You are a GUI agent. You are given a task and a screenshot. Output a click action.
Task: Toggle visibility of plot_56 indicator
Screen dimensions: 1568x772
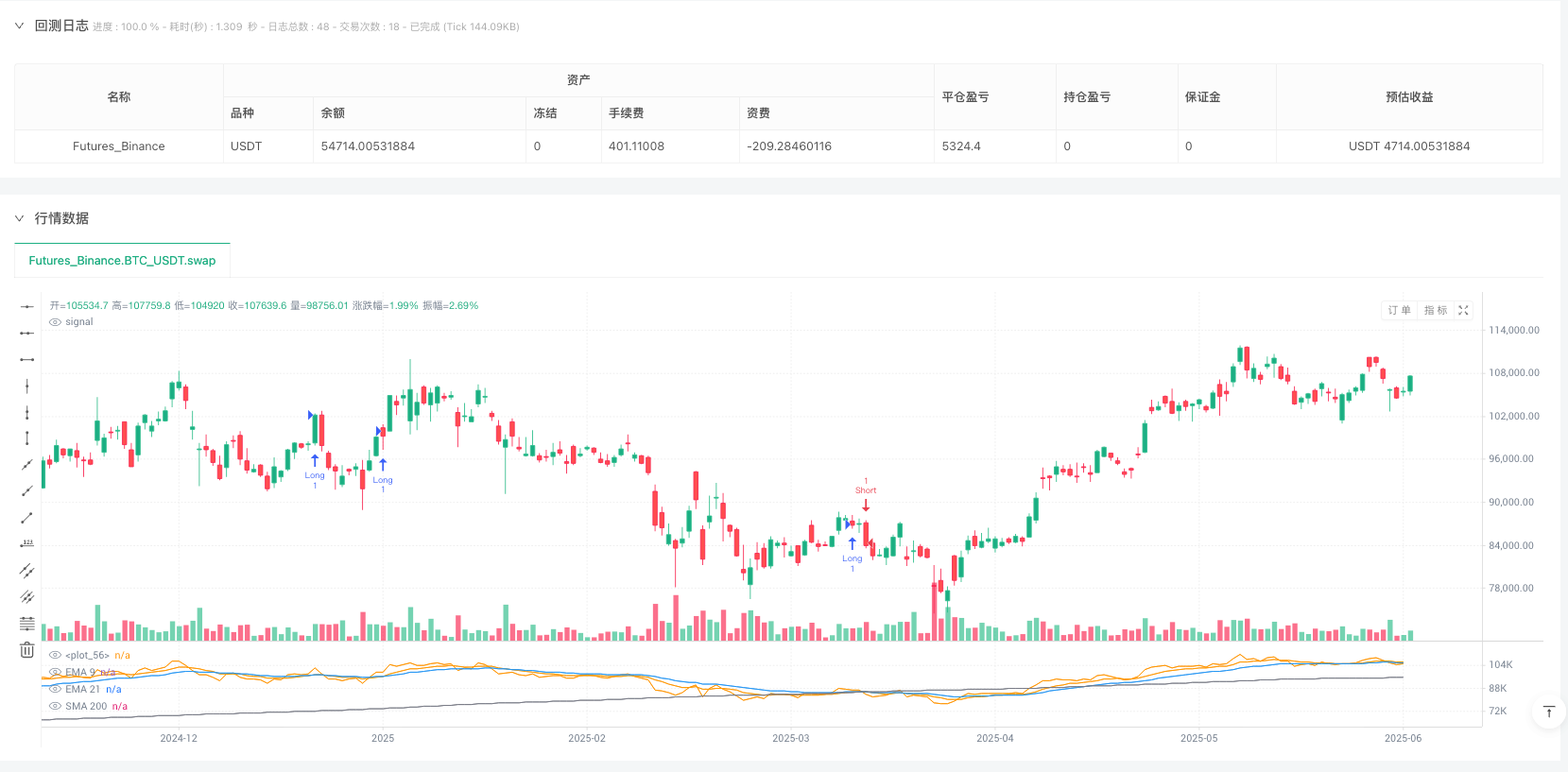[56, 656]
